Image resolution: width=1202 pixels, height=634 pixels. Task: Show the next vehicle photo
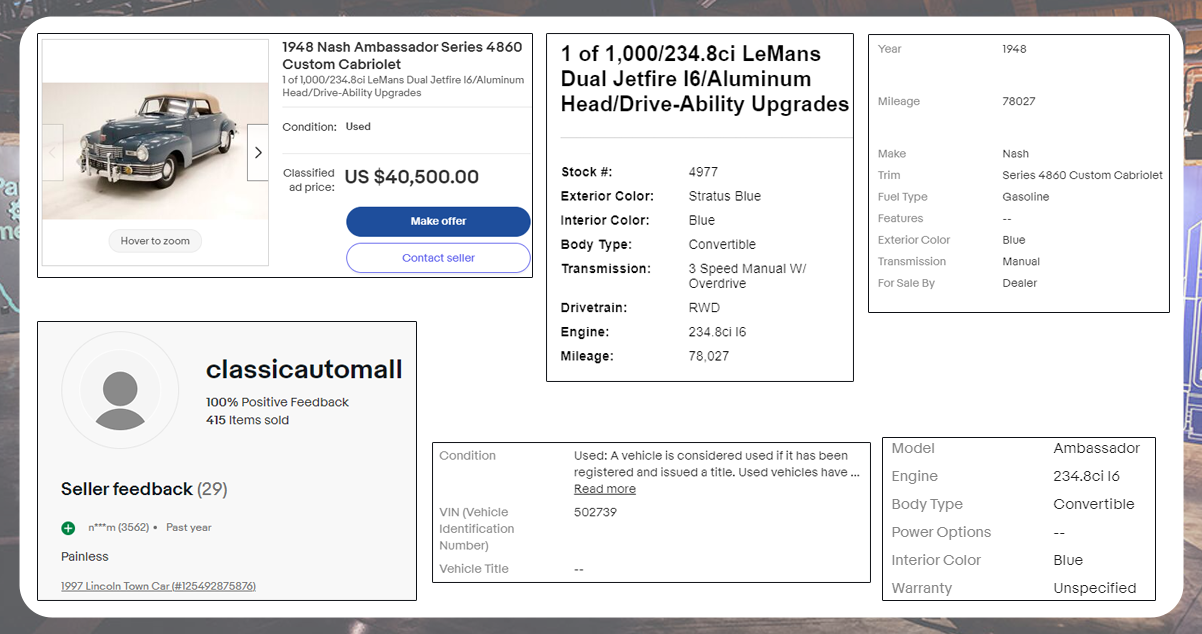[x=258, y=152]
